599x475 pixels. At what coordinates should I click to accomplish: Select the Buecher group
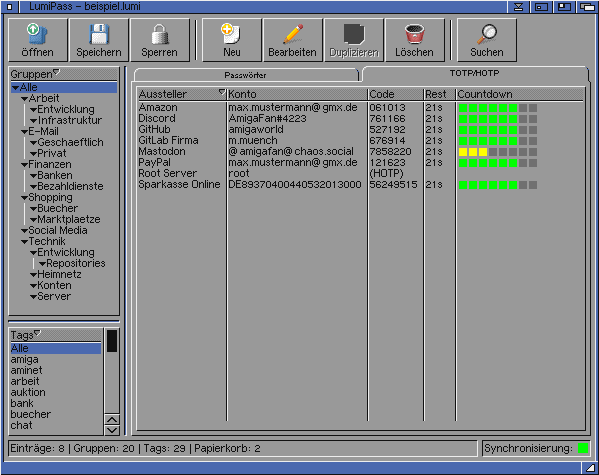pos(57,208)
